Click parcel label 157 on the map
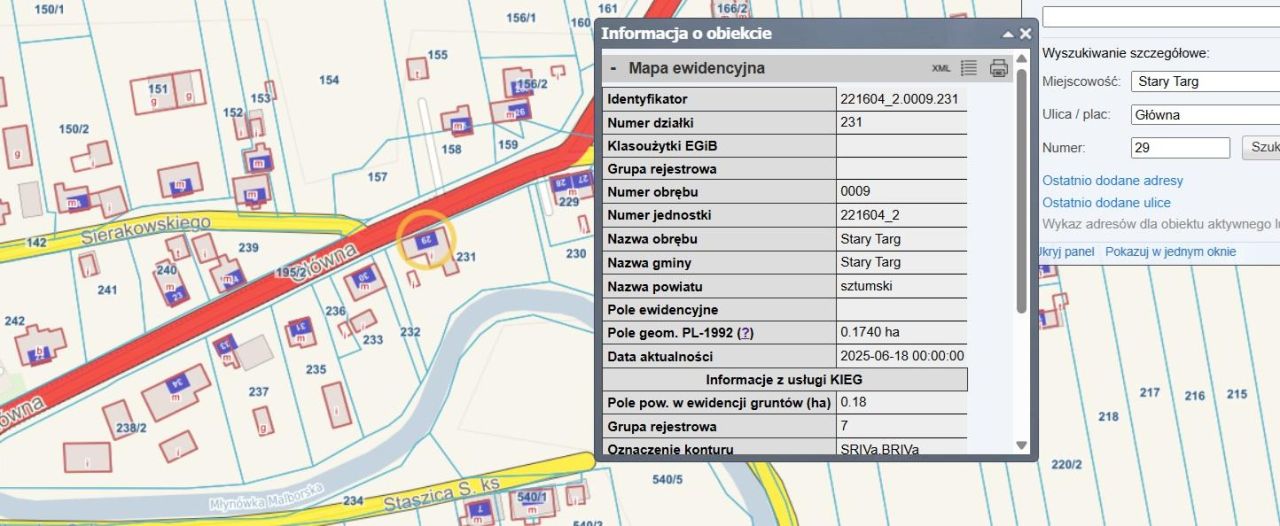Viewport: 1280px width, 526px height. click(377, 177)
